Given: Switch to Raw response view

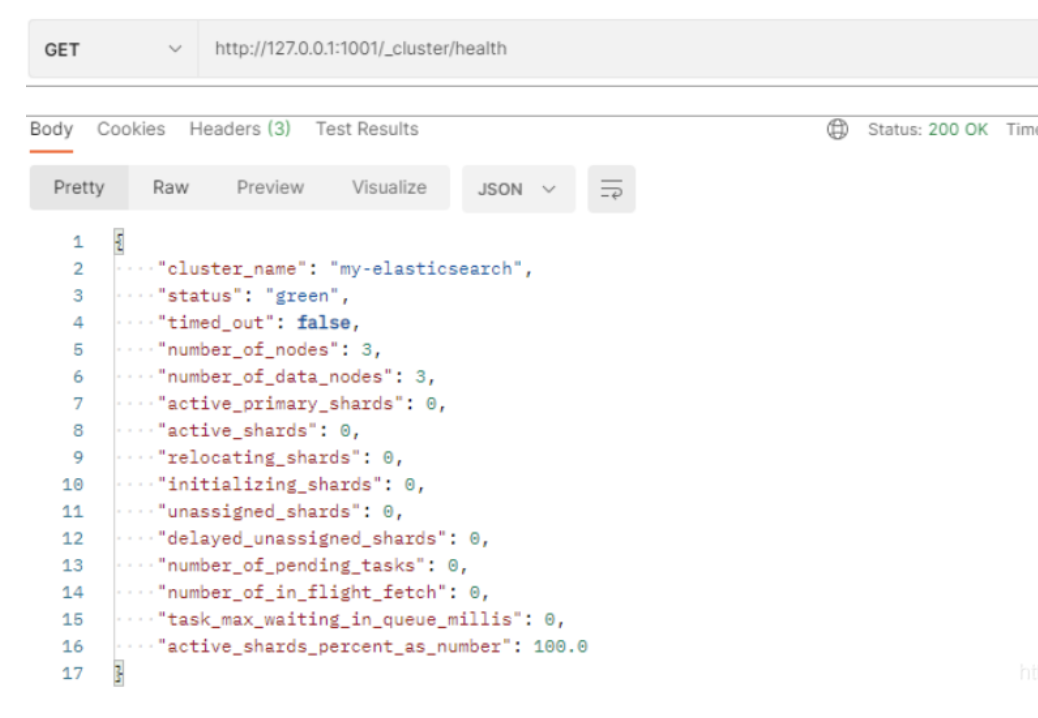Looking at the screenshot, I should (171, 188).
